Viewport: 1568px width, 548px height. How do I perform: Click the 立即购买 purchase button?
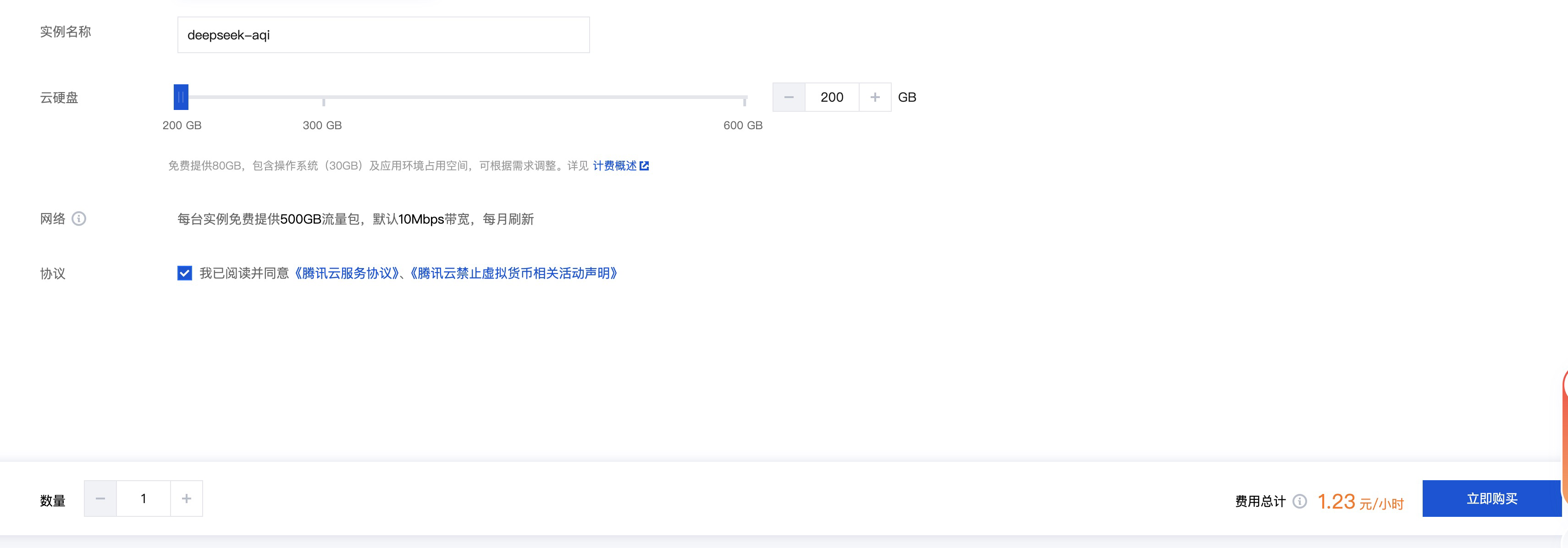tap(1492, 498)
